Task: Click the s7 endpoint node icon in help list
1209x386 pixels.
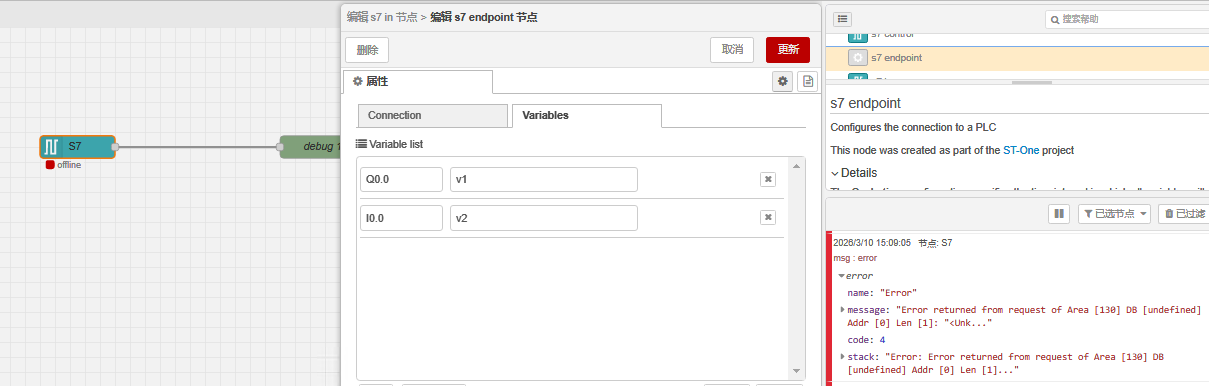Action: [857, 58]
